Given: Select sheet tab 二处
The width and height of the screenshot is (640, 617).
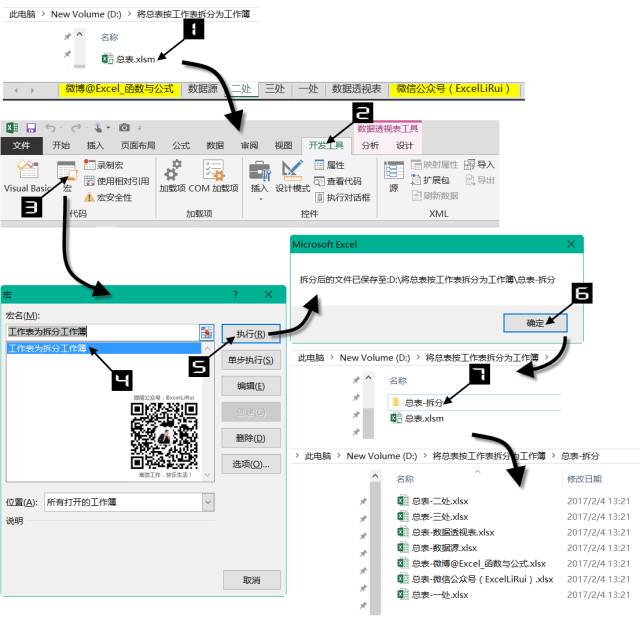Looking at the screenshot, I should 242,89.
